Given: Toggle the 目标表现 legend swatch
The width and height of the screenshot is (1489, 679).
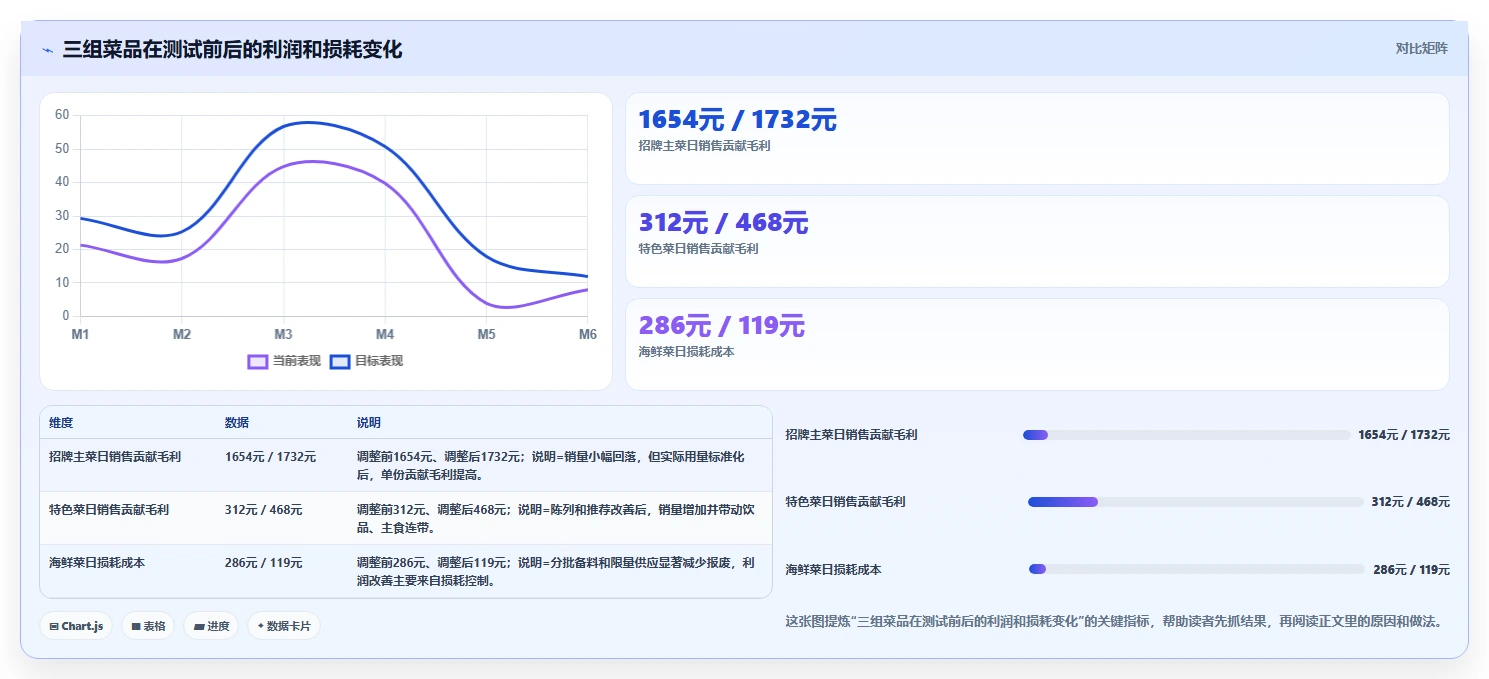Looking at the screenshot, I should tap(340, 361).
